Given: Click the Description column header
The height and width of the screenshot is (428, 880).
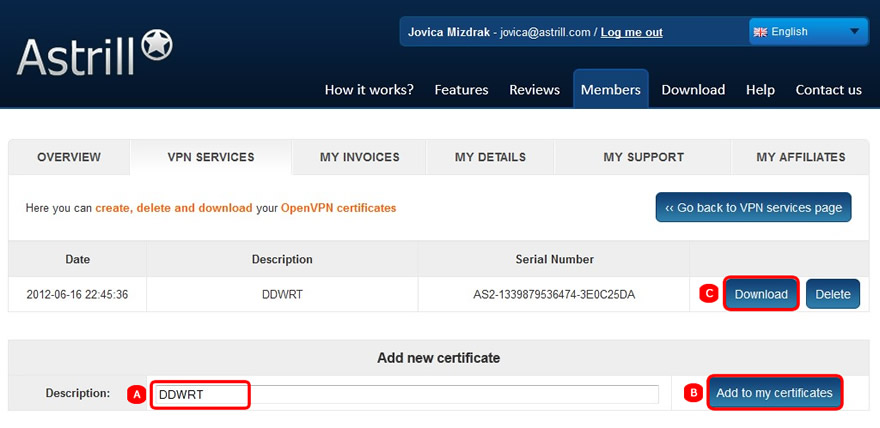Looking at the screenshot, I should point(282,259).
